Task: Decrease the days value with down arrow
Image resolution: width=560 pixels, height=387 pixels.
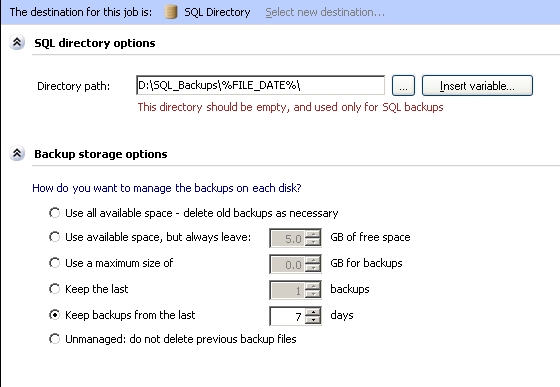Action: click(x=313, y=320)
